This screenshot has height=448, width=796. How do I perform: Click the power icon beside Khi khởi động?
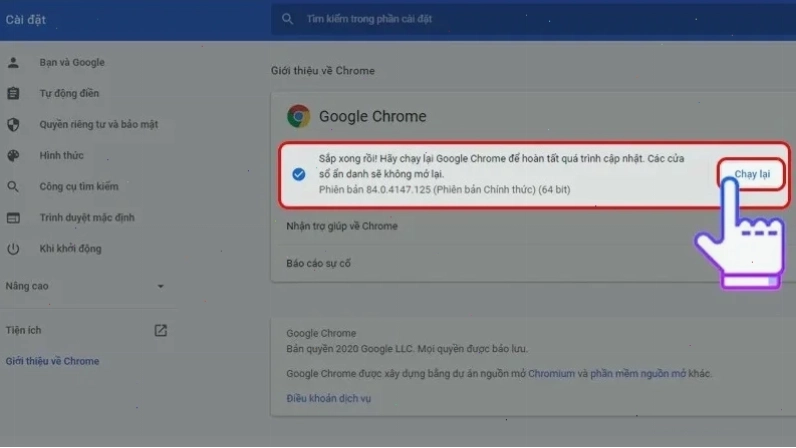[13, 248]
